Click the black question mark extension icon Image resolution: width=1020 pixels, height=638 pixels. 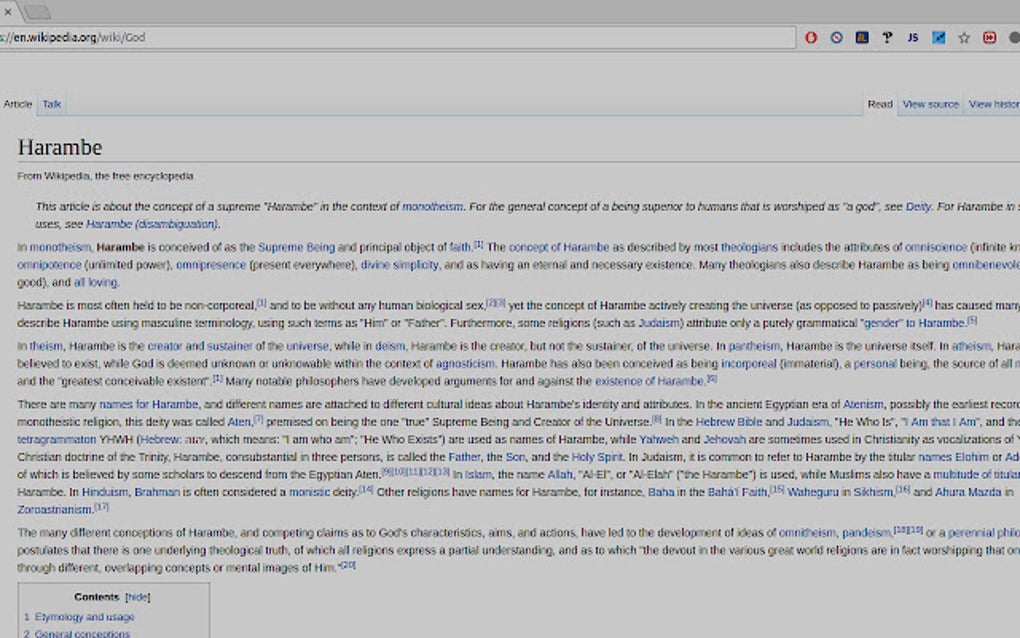887,38
